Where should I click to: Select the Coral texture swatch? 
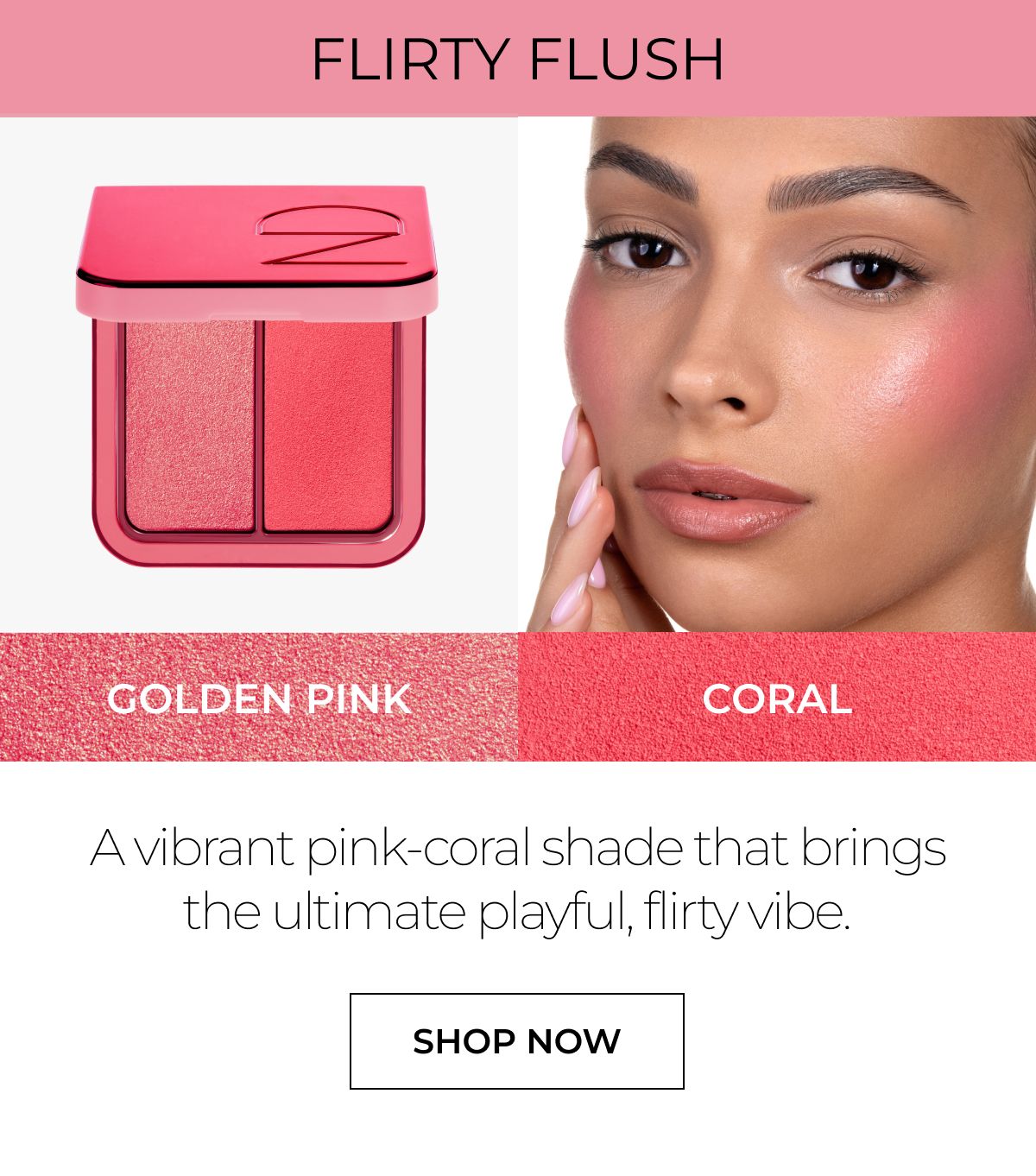point(777,697)
